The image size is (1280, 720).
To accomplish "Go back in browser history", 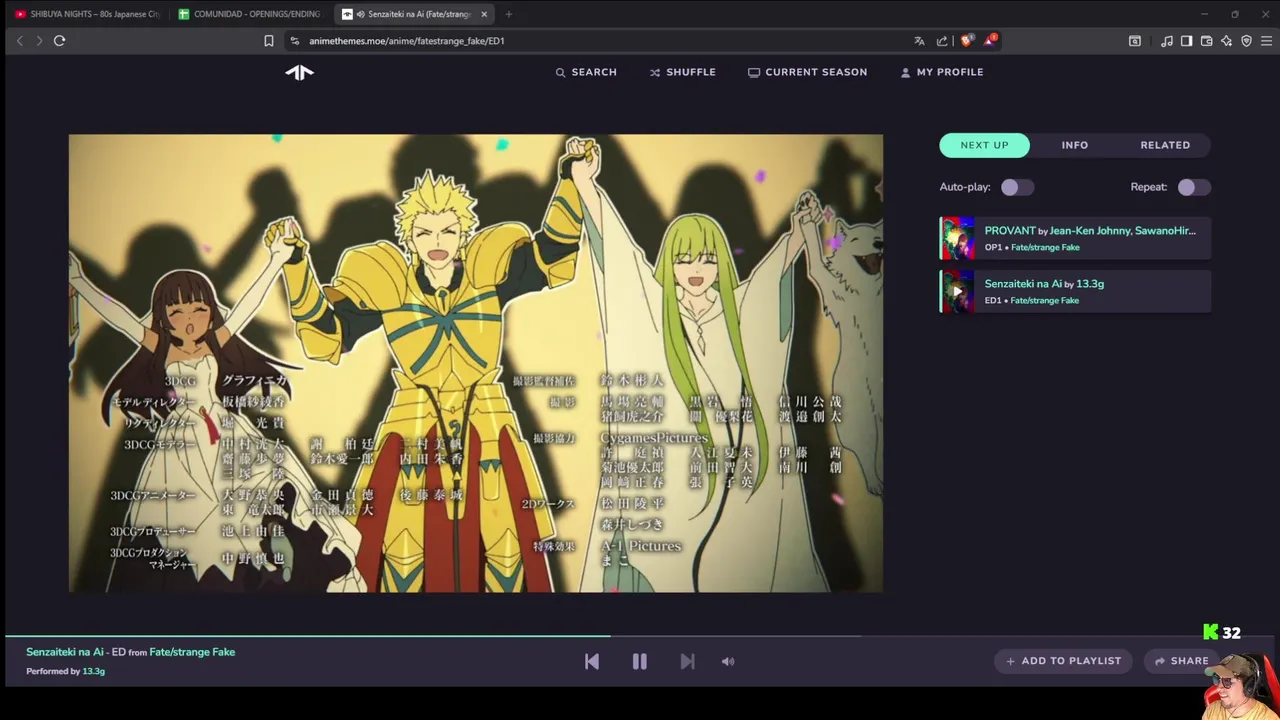I will point(19,41).
